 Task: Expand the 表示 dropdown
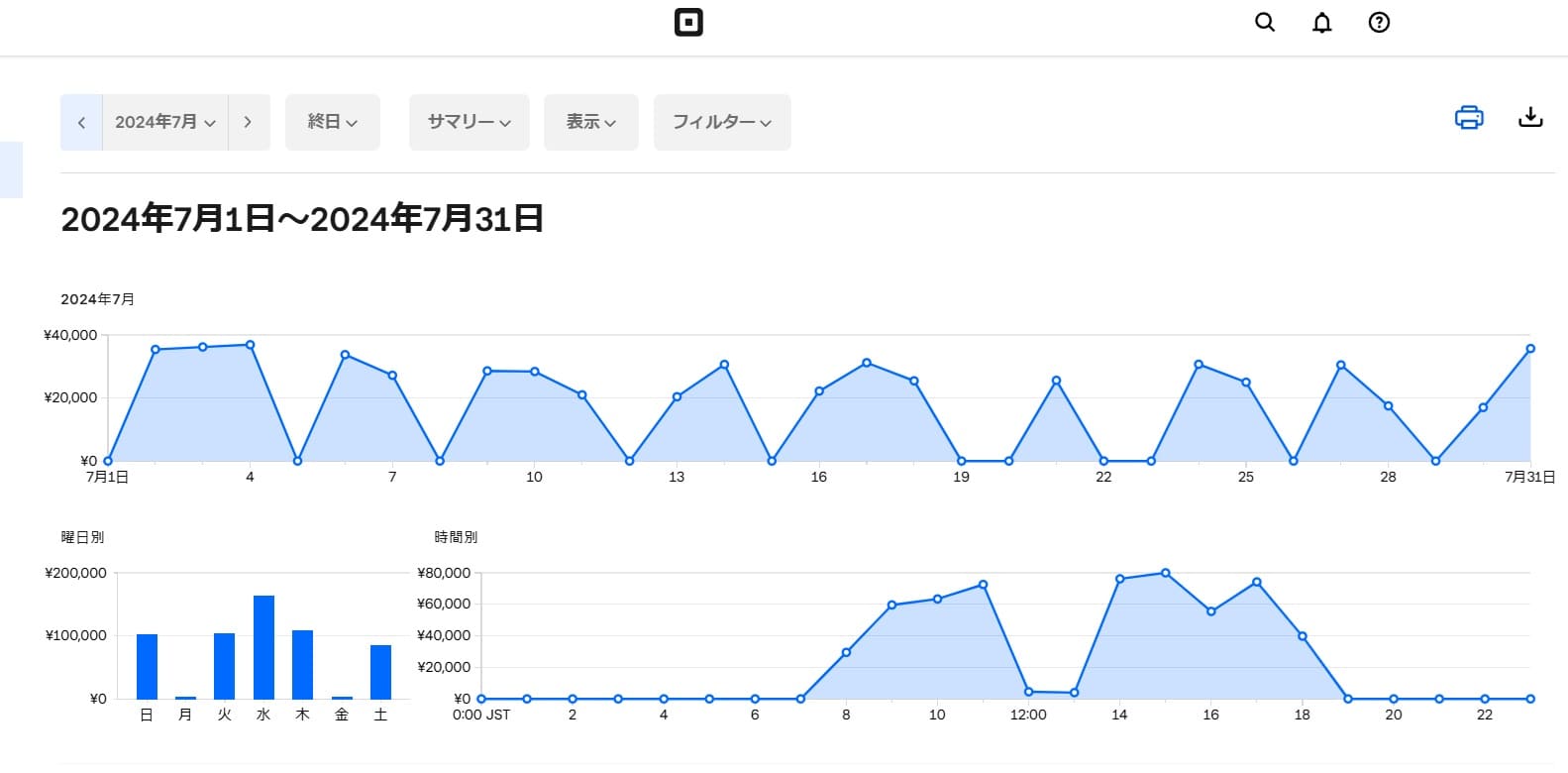point(591,122)
